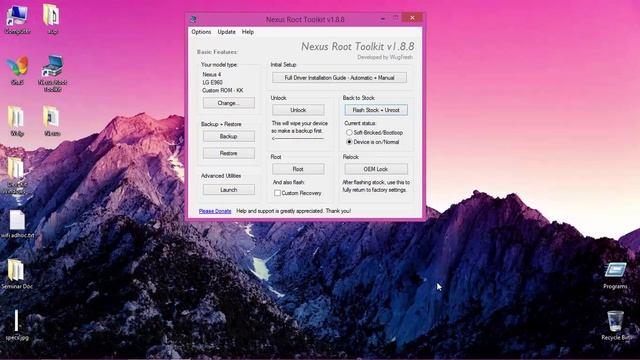Viewport: 640px width, 360px height.
Task: Click the Change... model type button
Action: pos(229,103)
